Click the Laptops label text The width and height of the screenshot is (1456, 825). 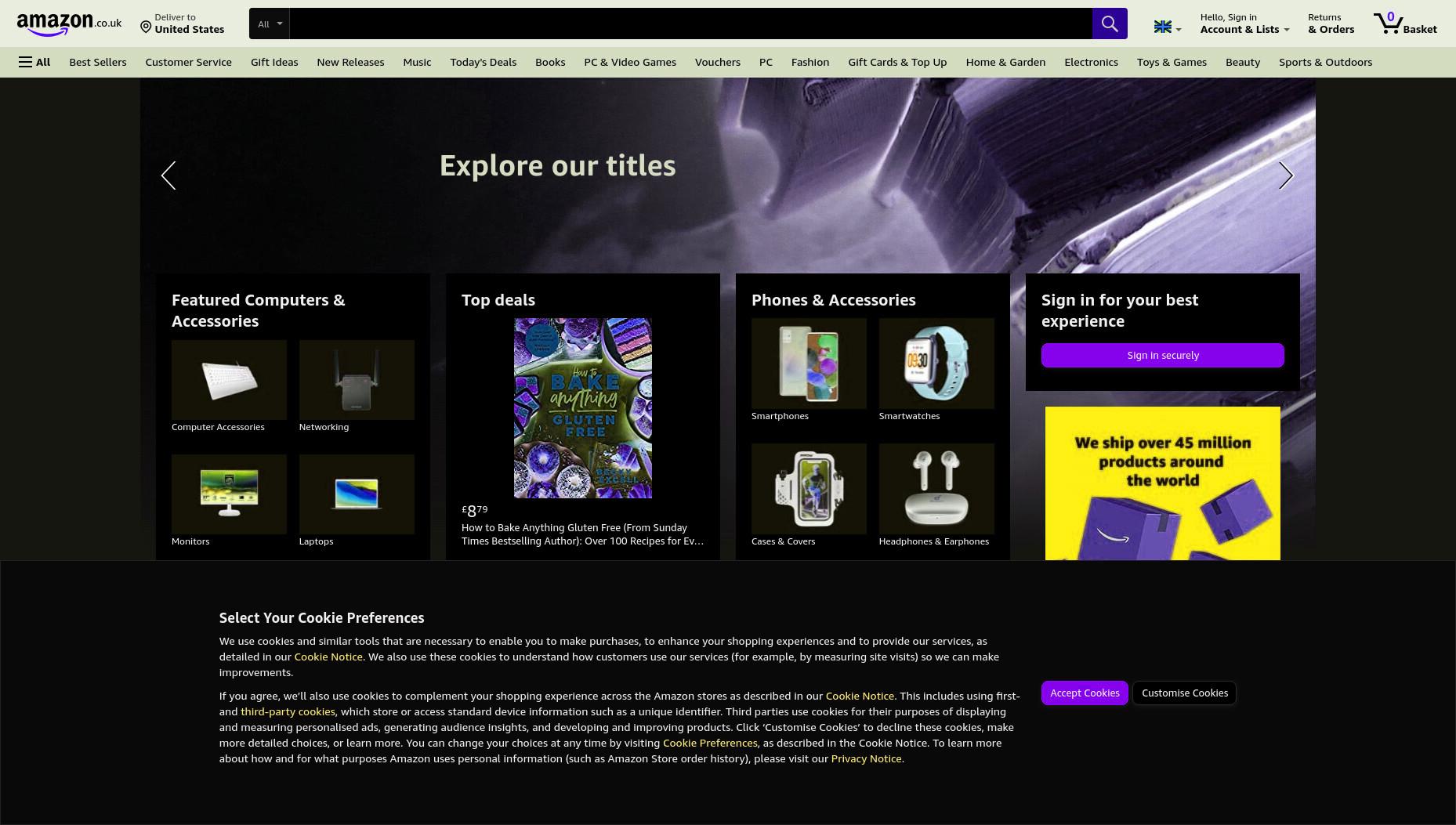316,541
